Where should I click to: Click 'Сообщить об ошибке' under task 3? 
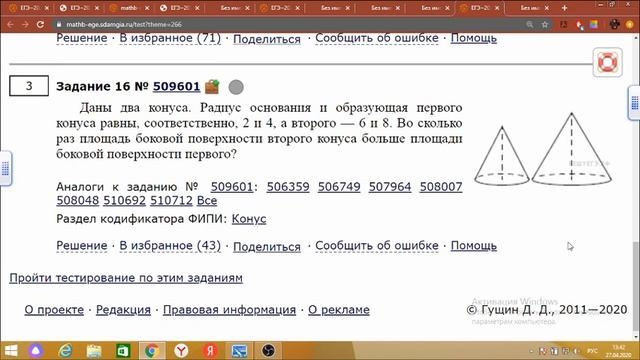coord(377,246)
